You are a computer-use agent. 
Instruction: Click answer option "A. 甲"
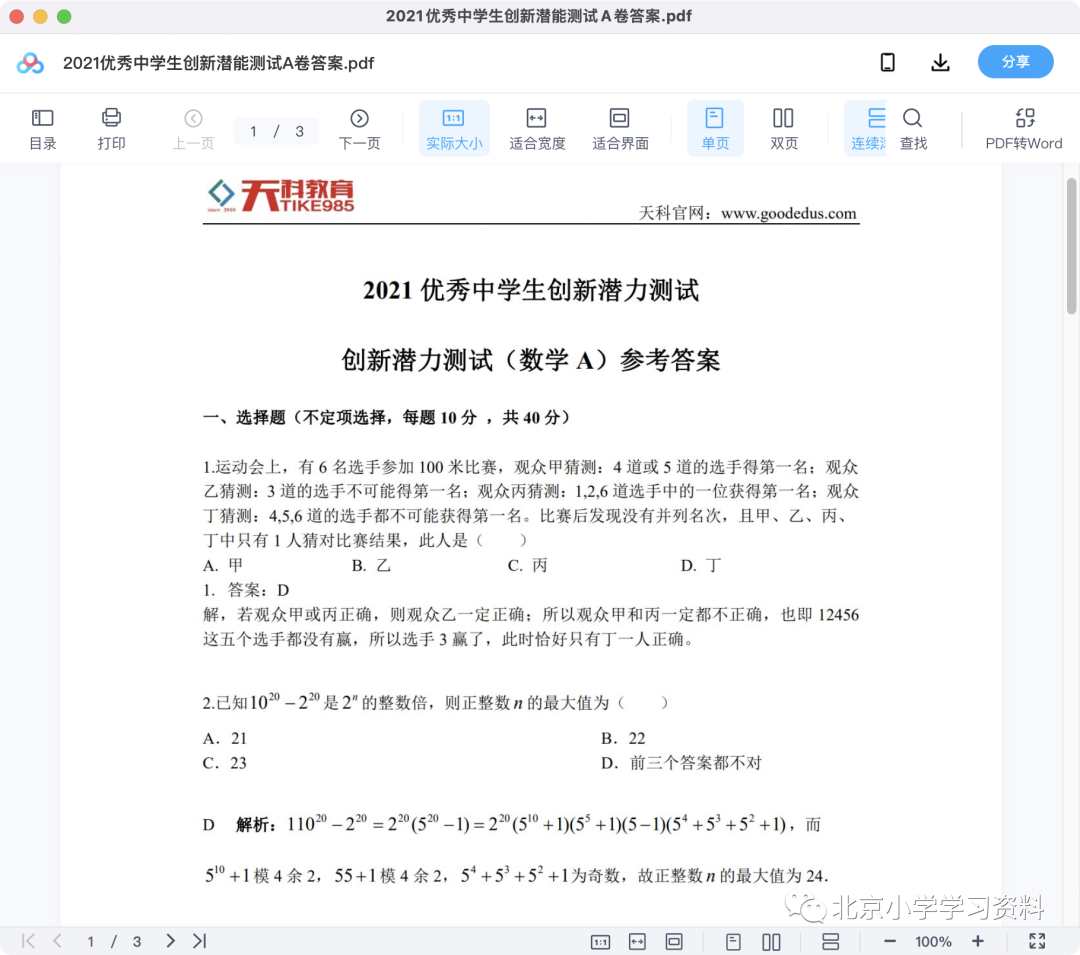point(223,566)
